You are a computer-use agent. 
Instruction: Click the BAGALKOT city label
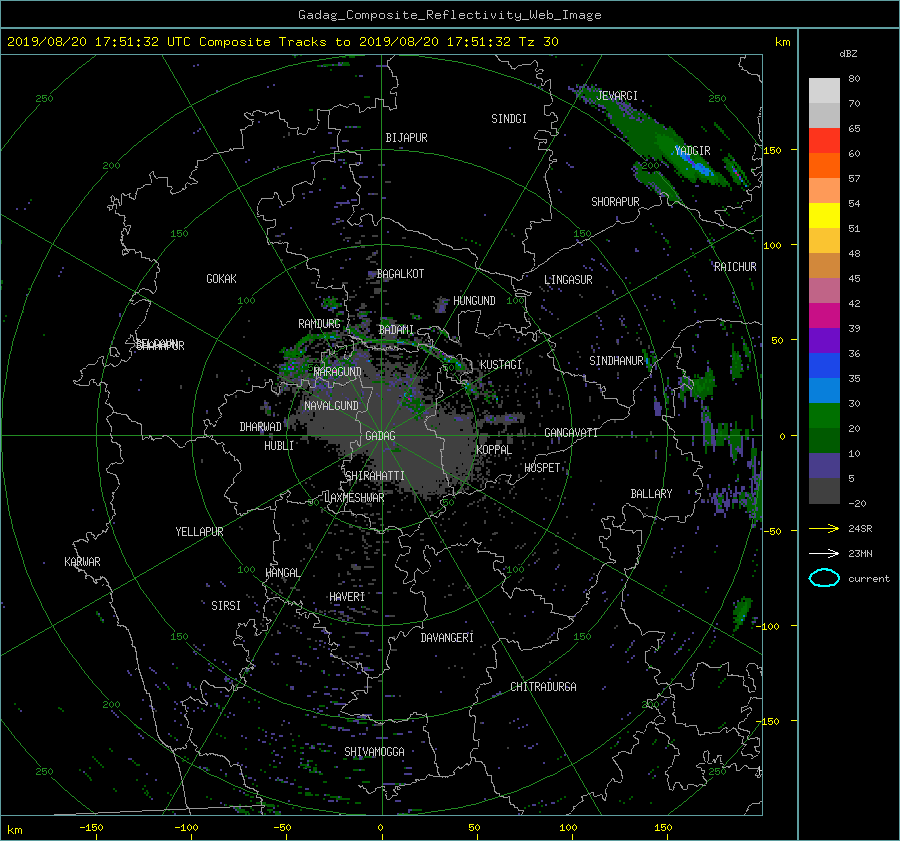400,274
